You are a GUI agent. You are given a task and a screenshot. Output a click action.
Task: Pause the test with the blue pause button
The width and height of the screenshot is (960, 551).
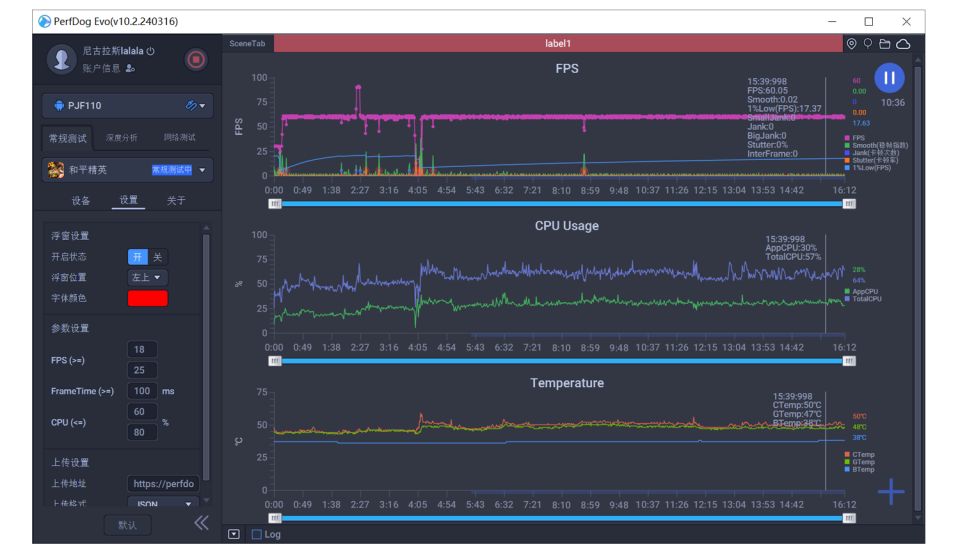(x=889, y=78)
